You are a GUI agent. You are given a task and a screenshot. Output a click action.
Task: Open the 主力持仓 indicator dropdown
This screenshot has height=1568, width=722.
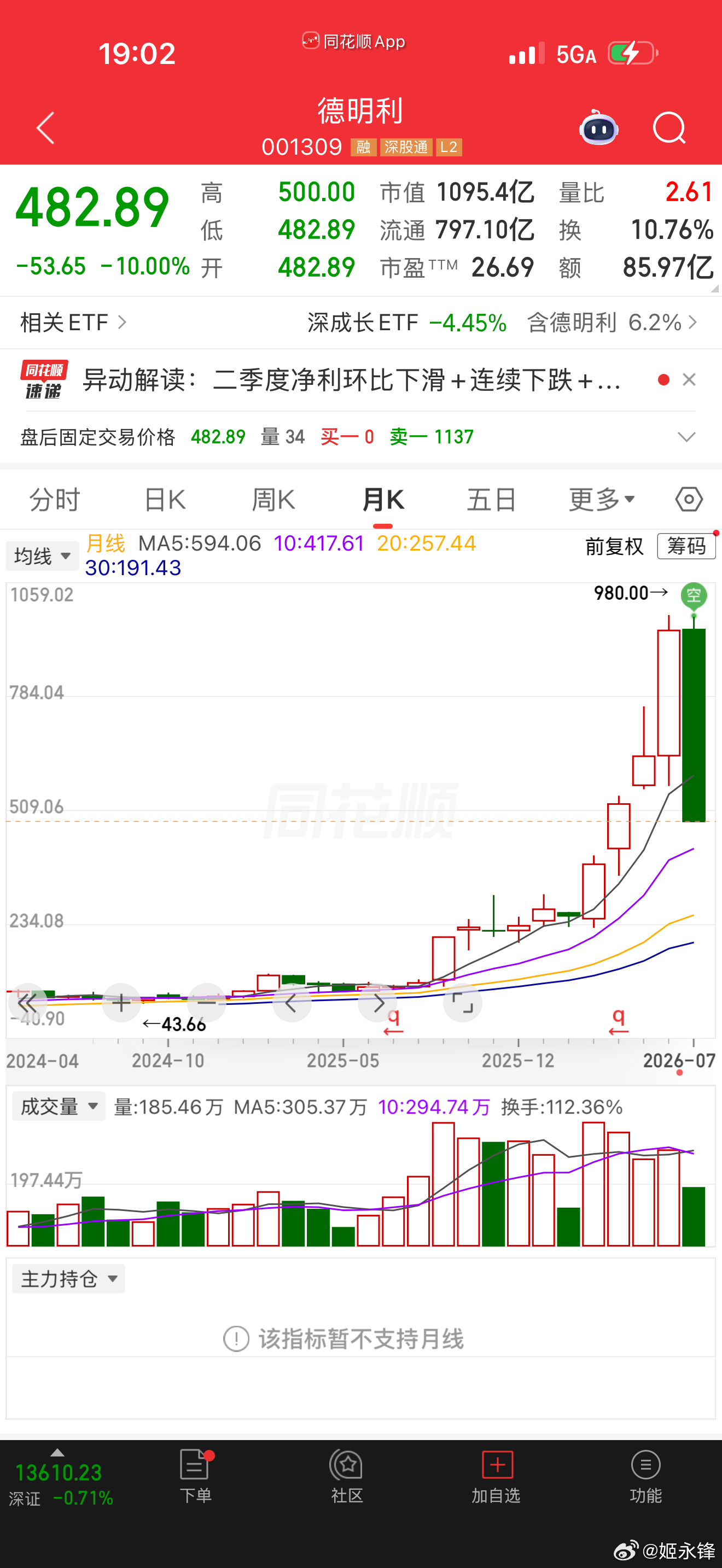click(68, 1279)
